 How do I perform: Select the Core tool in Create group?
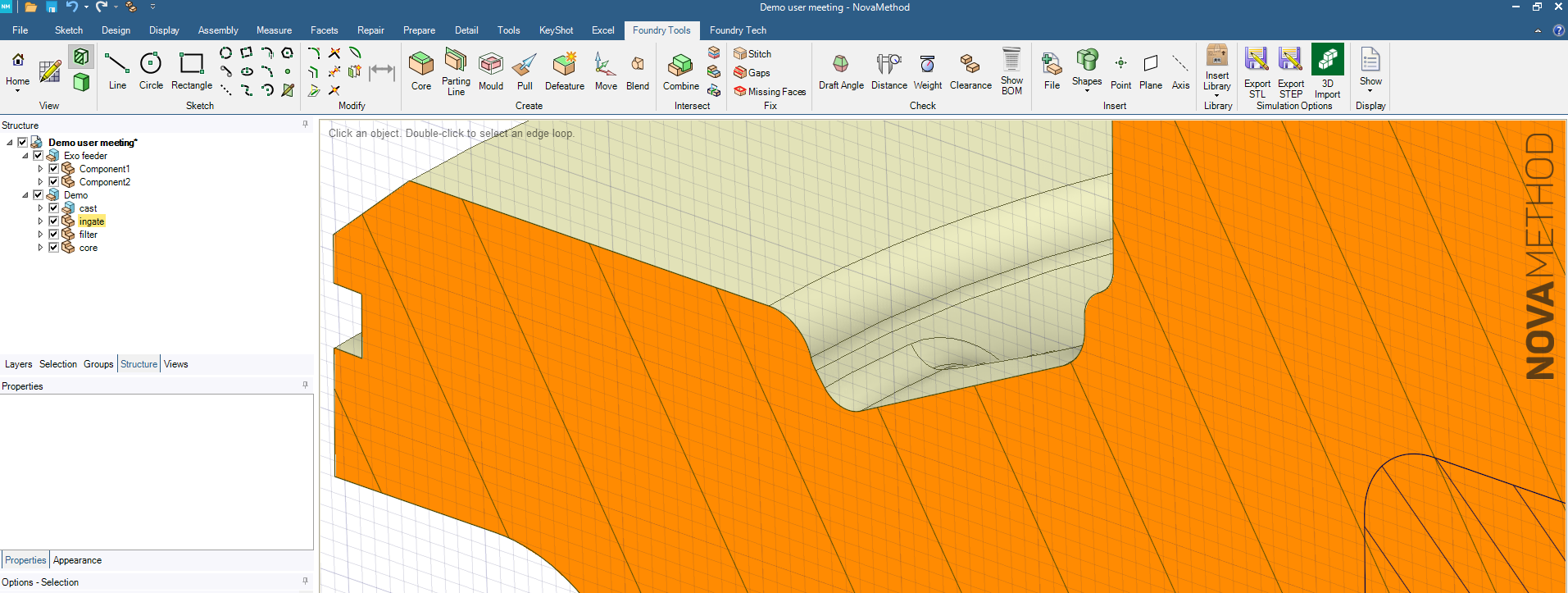(x=420, y=71)
